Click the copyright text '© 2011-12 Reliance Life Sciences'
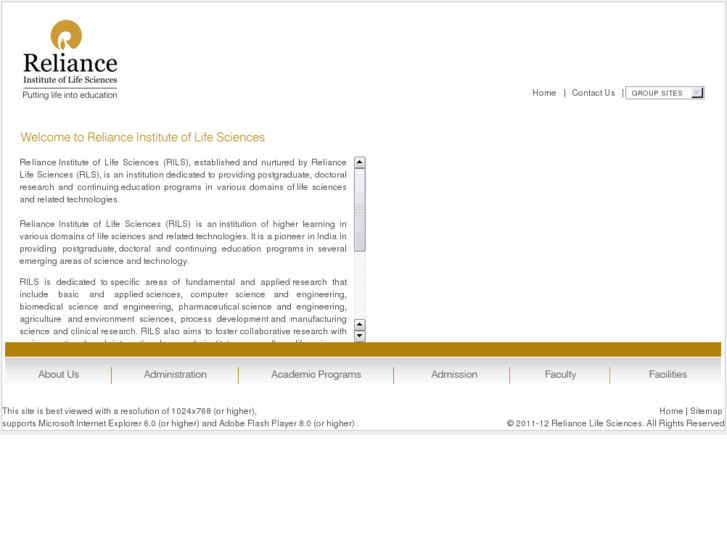The height and width of the screenshot is (545, 727). point(574,423)
